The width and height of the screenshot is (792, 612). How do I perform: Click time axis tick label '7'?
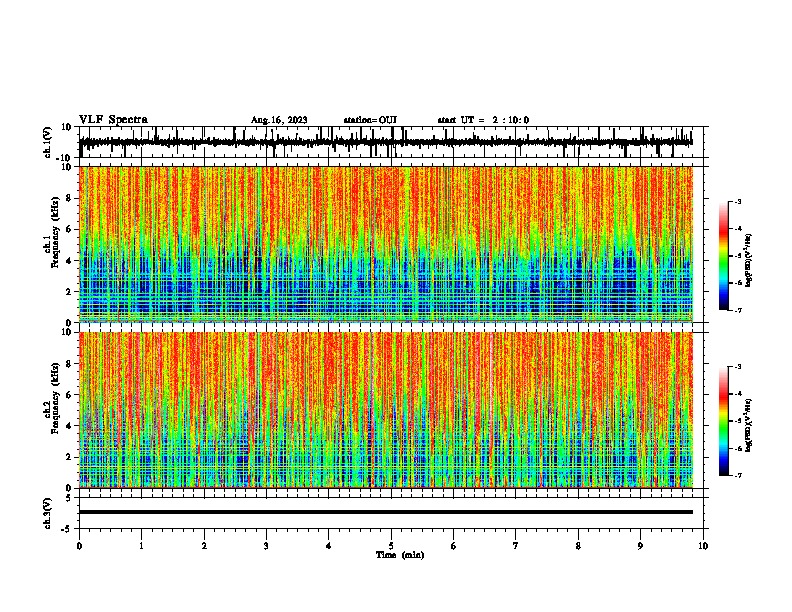(x=516, y=546)
